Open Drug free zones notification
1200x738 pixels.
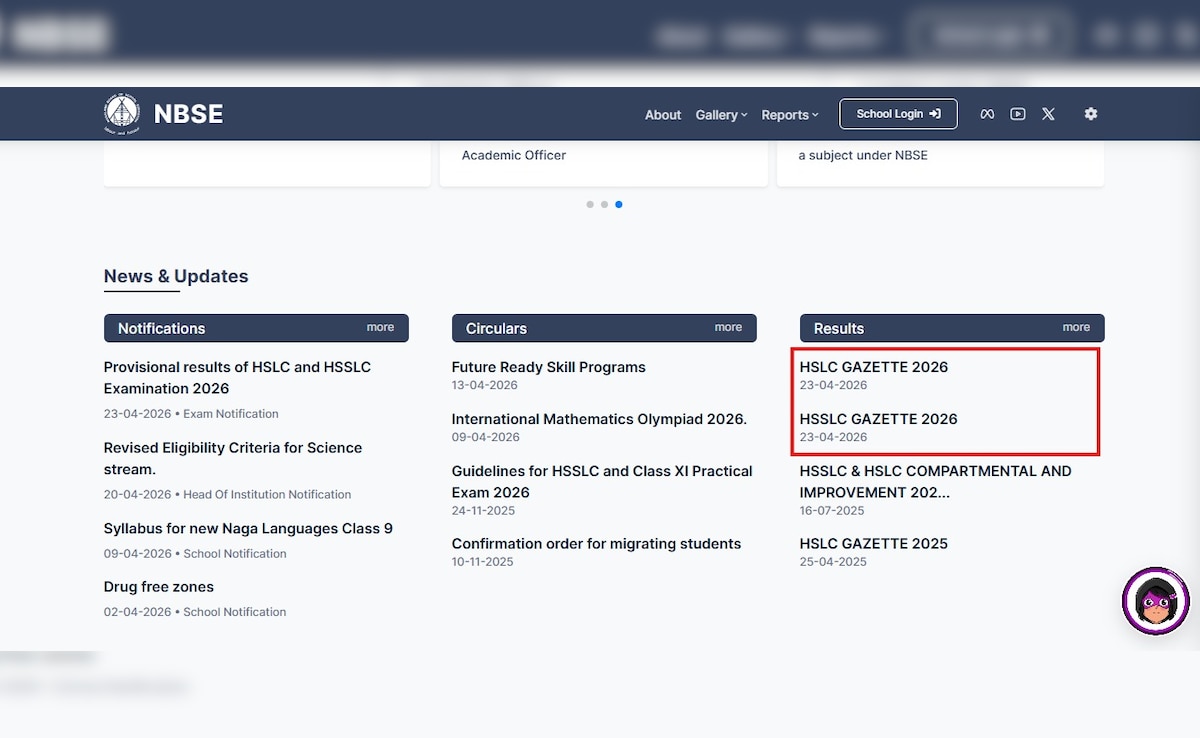[159, 587]
